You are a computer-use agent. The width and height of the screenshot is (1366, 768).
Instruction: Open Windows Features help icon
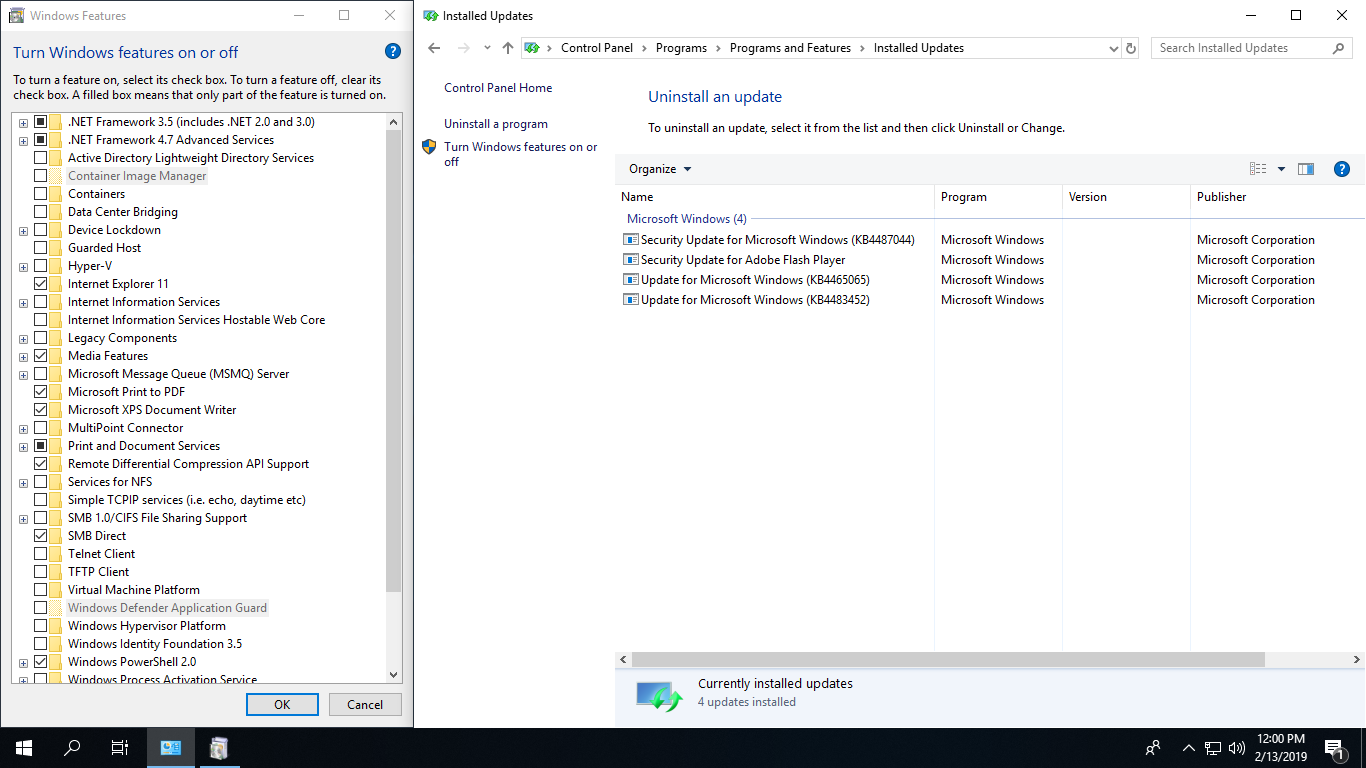393,52
